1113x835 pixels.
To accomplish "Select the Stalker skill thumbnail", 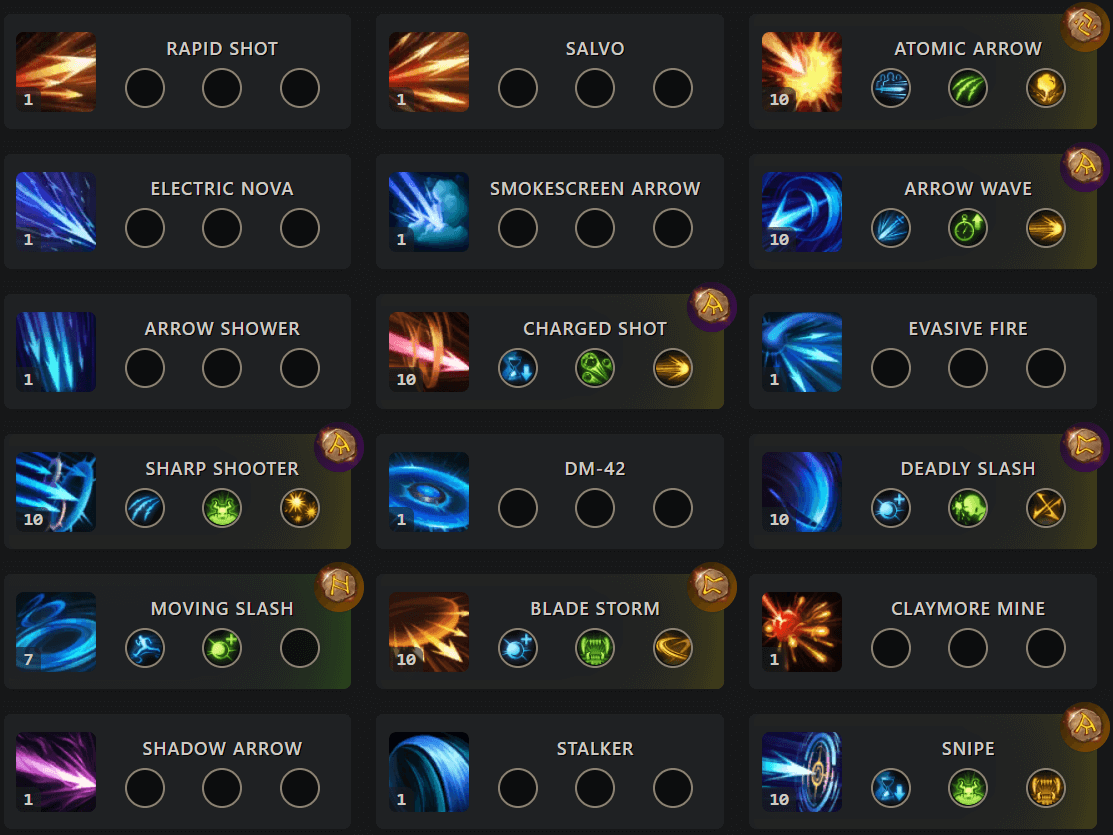I will coord(428,771).
